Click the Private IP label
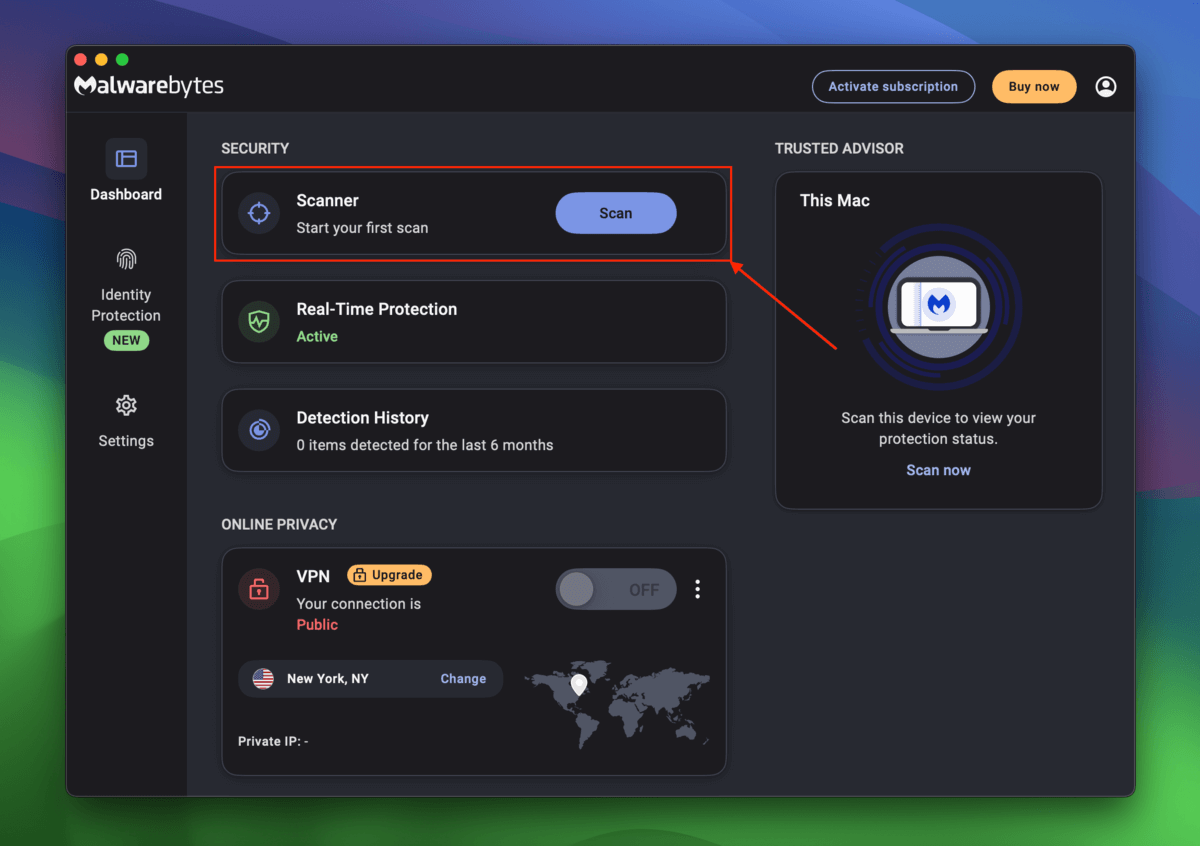Image resolution: width=1200 pixels, height=846 pixels. (273, 741)
